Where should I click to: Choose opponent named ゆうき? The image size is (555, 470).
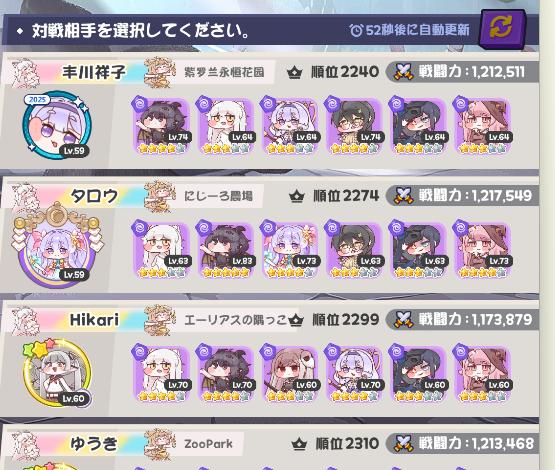[x=94, y=443]
